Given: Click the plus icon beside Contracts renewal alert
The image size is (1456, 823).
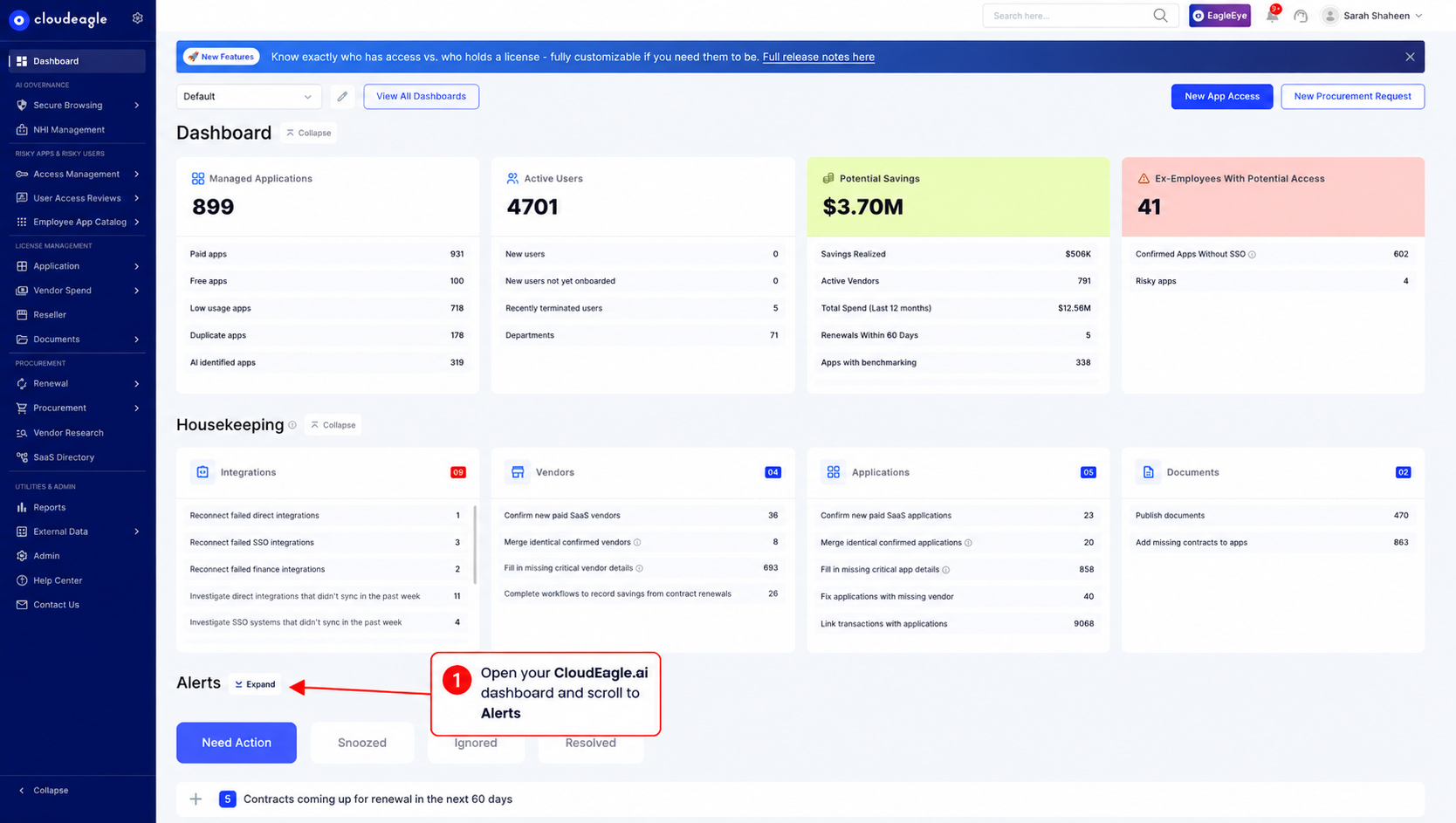Looking at the screenshot, I should pos(196,799).
